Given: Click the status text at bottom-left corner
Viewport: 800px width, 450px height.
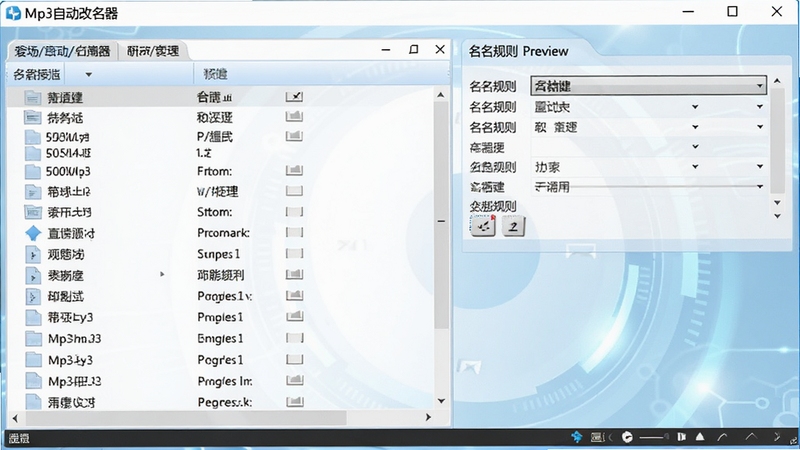Looking at the screenshot, I should (19, 438).
